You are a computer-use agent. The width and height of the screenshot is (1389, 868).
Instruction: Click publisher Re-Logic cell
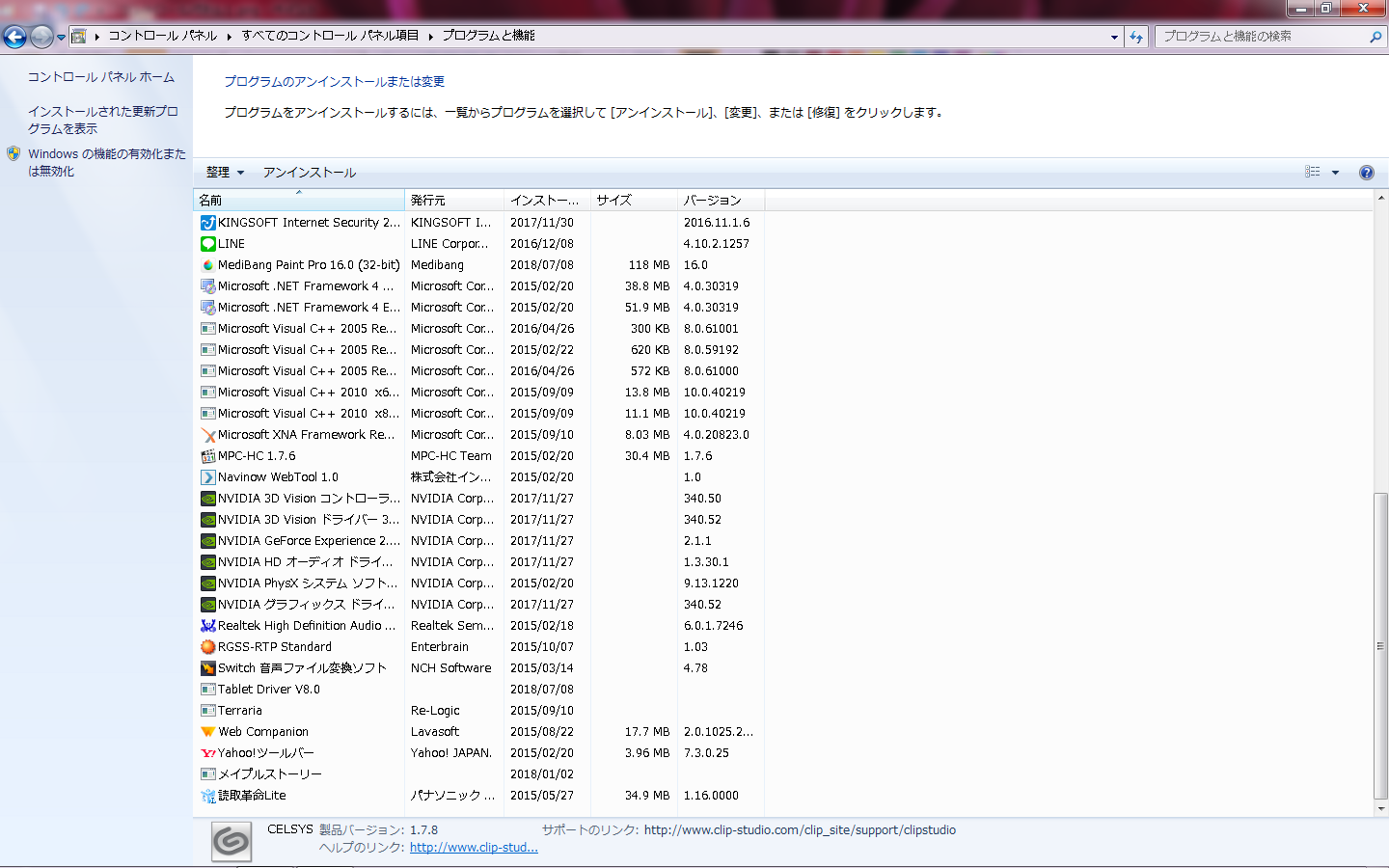(x=436, y=711)
